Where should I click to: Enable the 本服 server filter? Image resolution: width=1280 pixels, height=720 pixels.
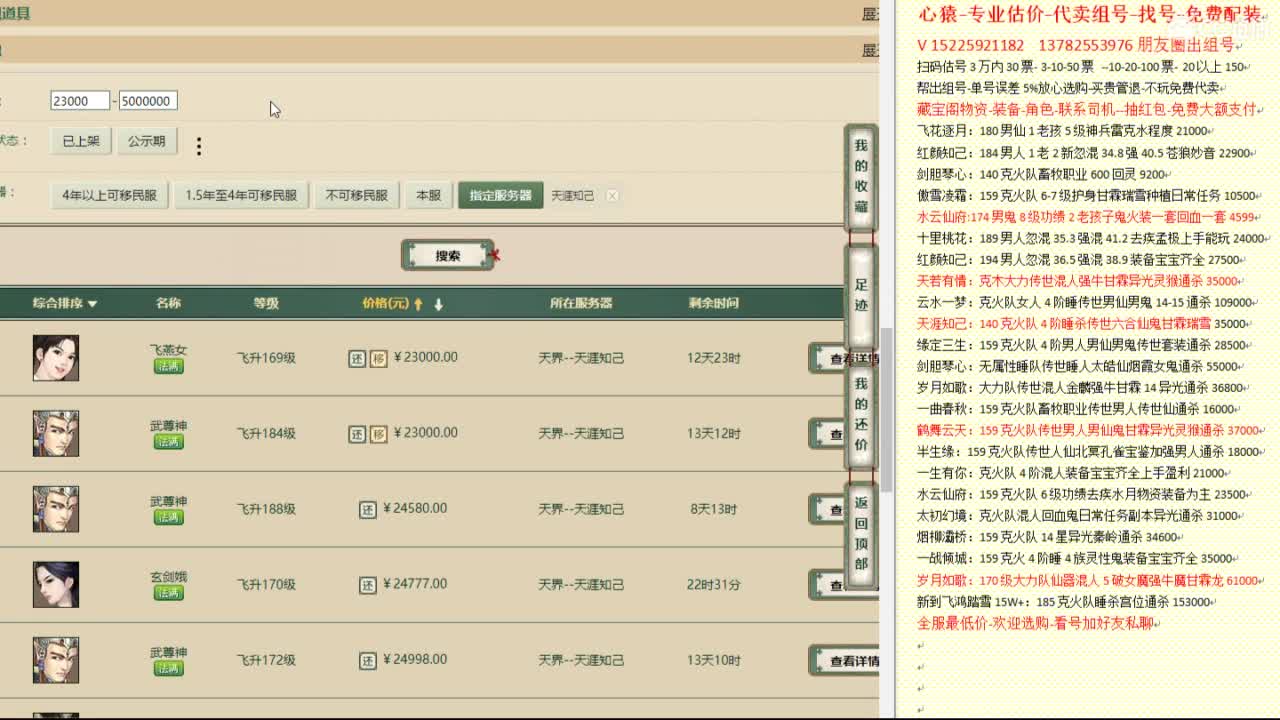click(428, 195)
